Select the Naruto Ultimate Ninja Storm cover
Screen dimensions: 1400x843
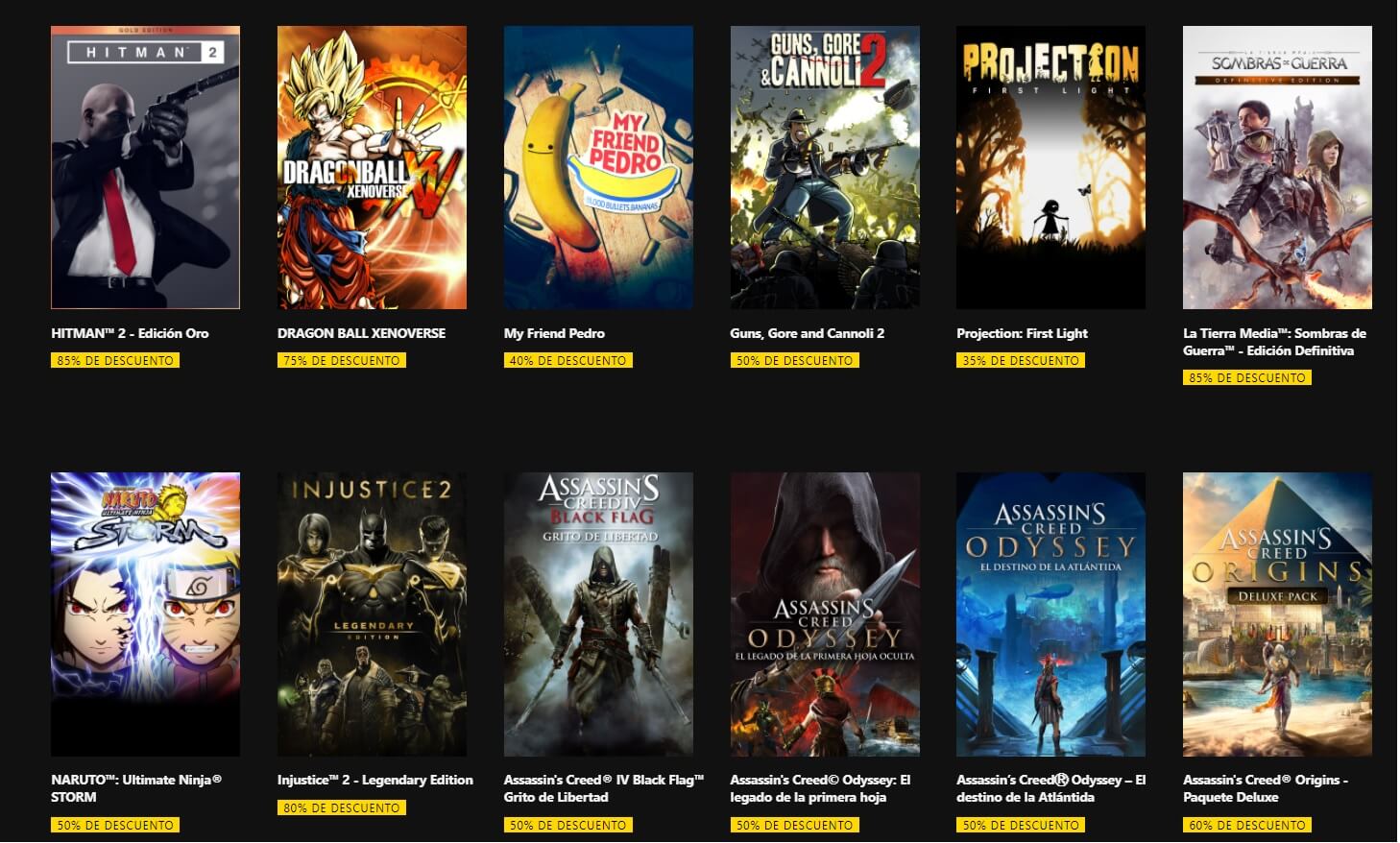[145, 614]
